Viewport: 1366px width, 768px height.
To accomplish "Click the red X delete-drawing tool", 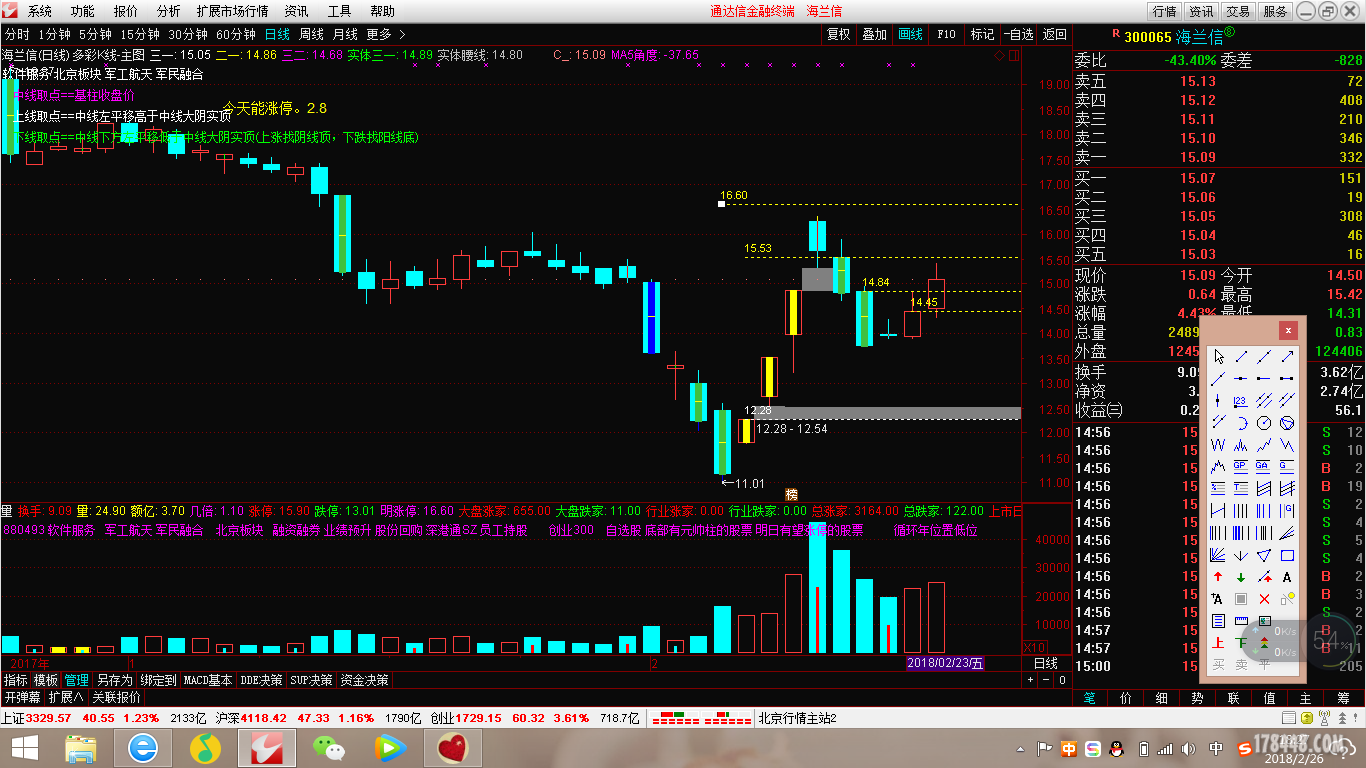I will pos(1264,599).
